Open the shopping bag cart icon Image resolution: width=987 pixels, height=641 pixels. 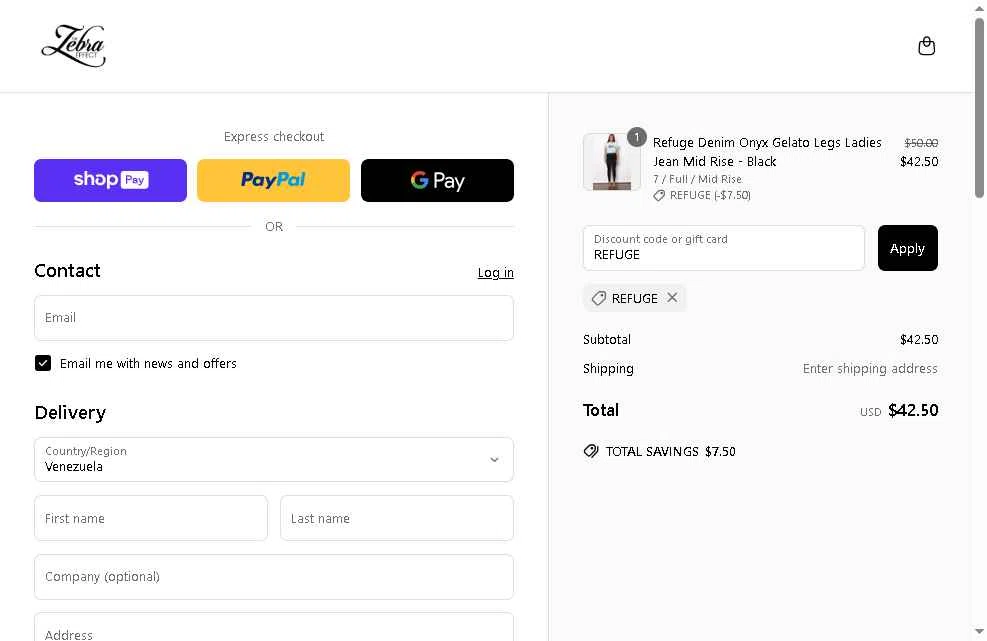(x=926, y=46)
